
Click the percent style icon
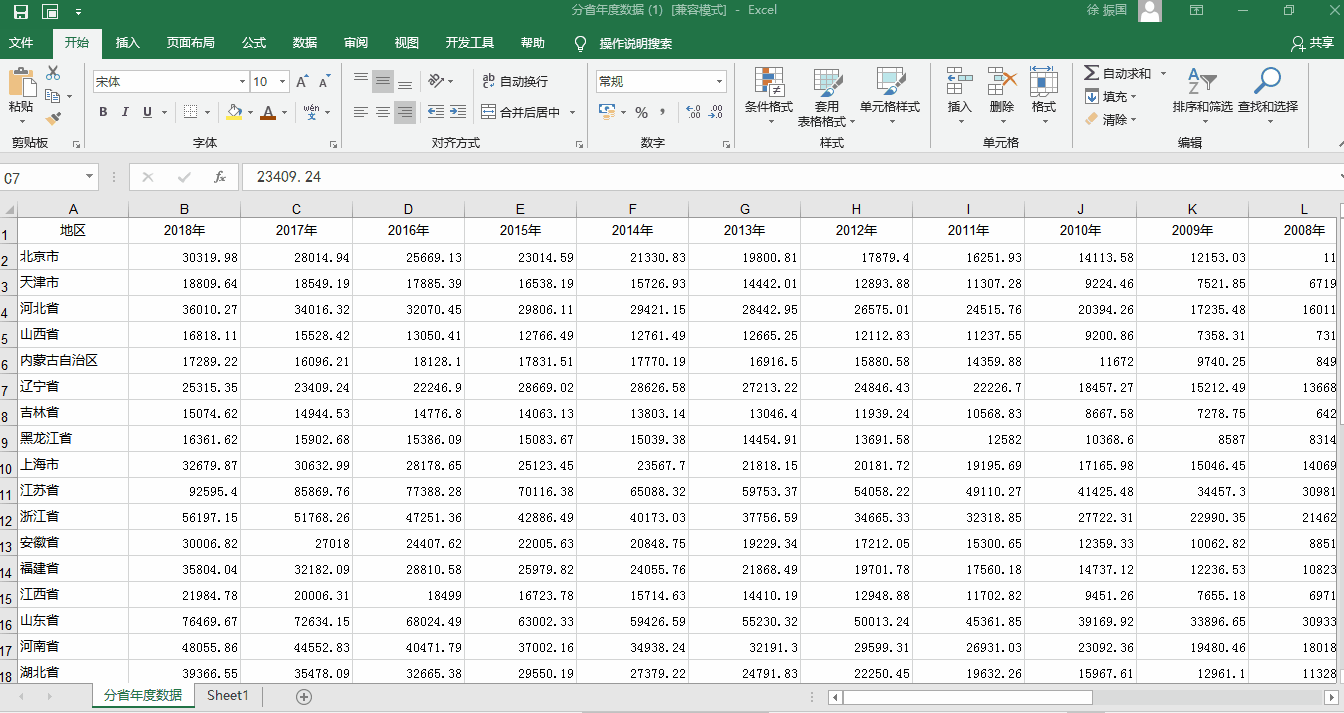(x=641, y=112)
